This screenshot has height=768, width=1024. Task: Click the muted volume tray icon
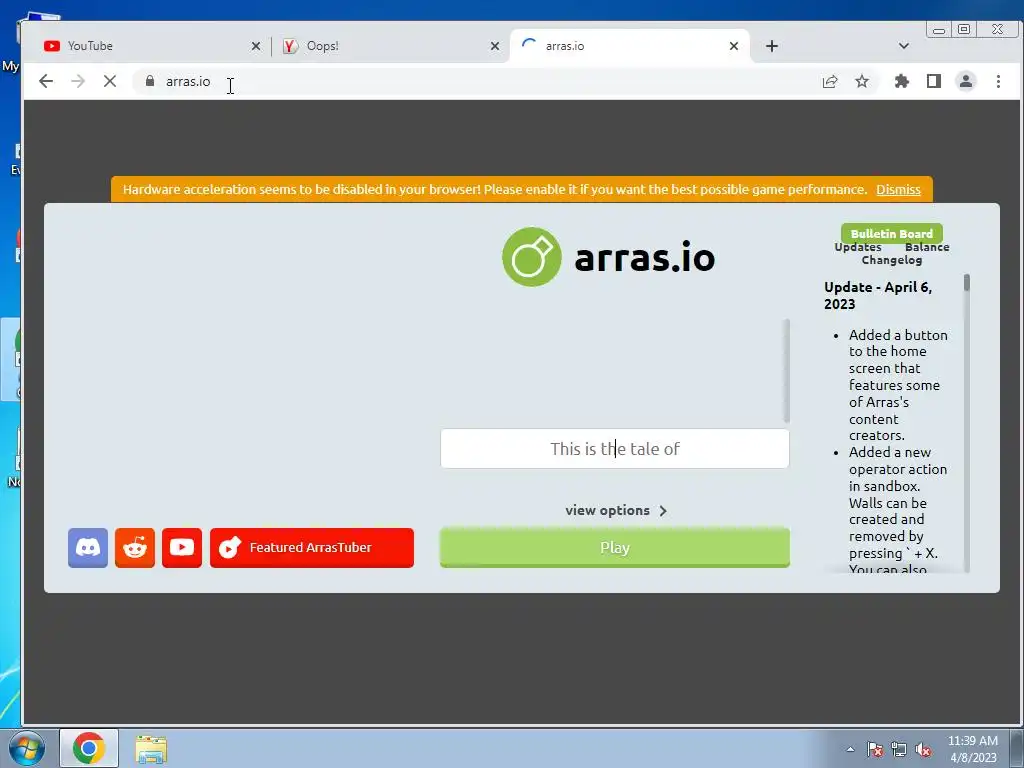coord(923,749)
